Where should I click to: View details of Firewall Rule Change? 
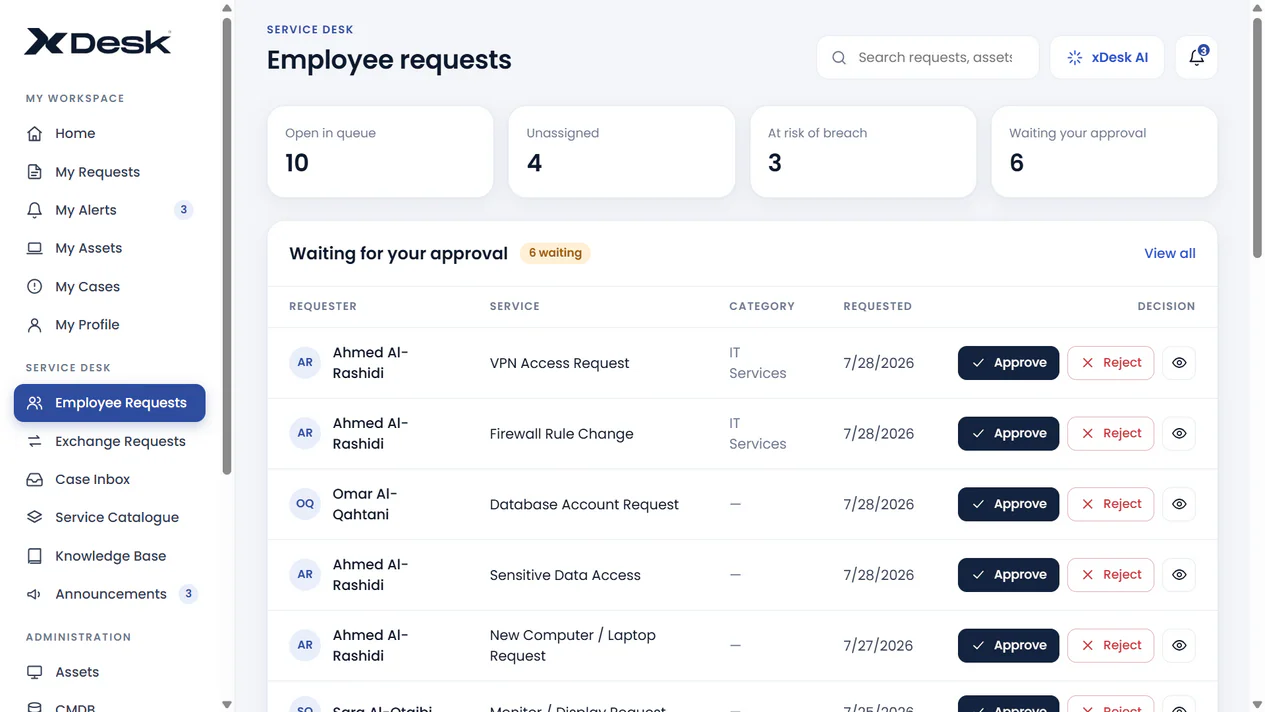1179,434
